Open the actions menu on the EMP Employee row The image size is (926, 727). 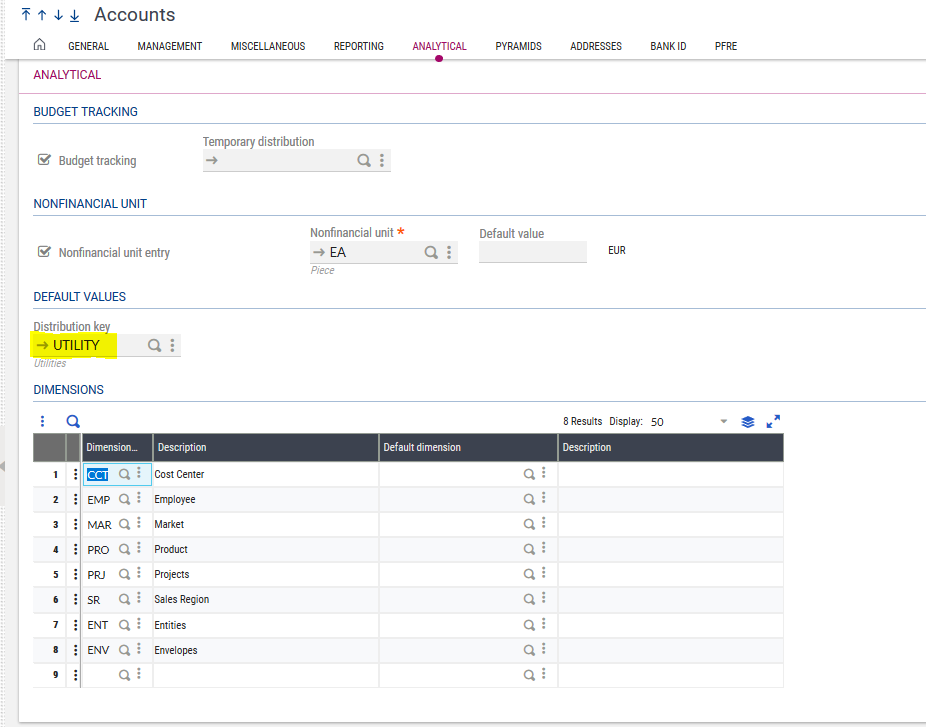[75, 498]
